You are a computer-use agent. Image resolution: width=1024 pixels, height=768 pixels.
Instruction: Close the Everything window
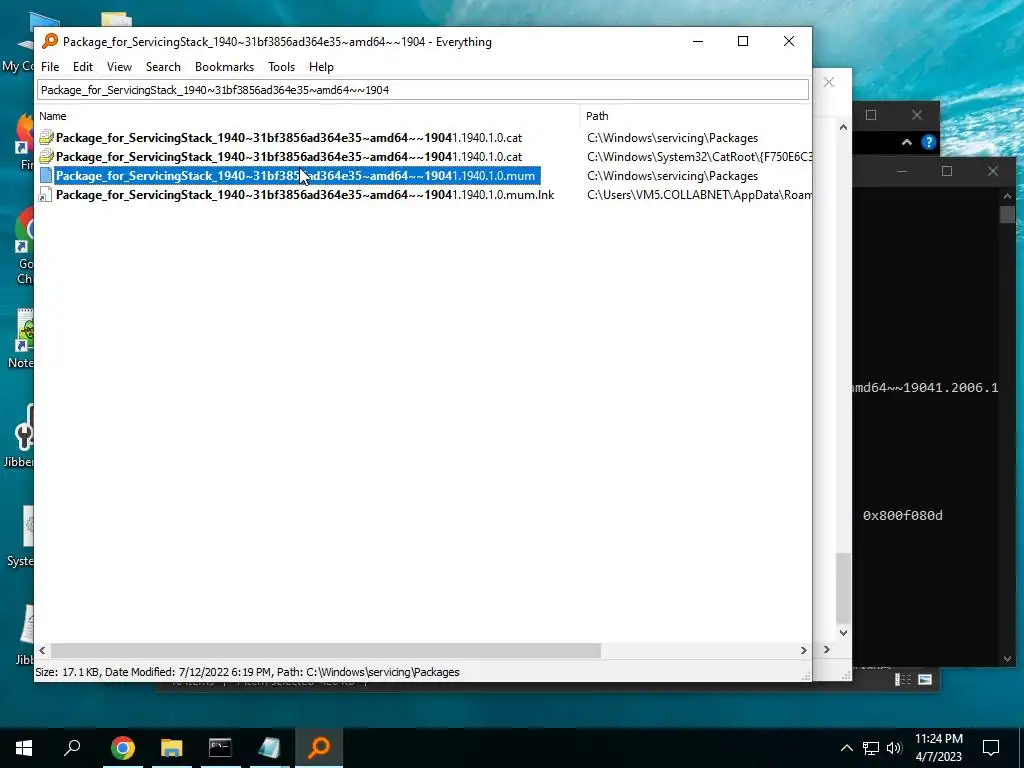coord(789,41)
